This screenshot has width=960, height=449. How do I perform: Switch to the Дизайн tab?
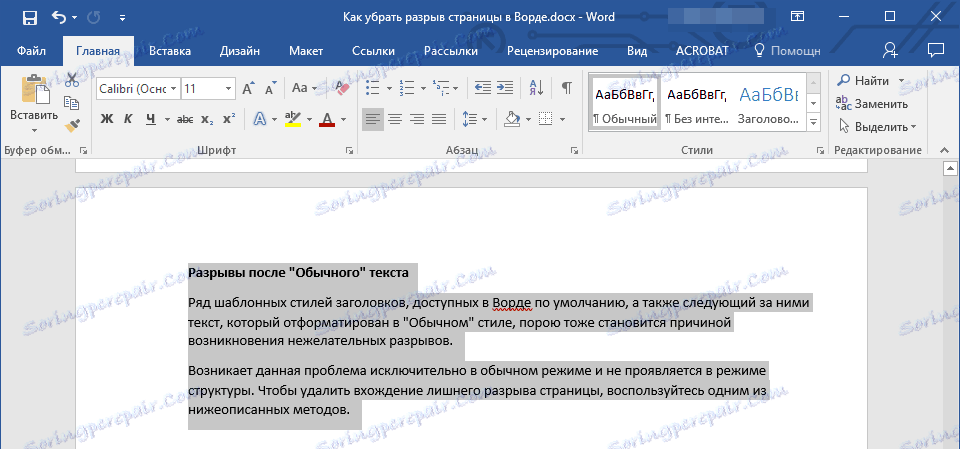pos(239,51)
